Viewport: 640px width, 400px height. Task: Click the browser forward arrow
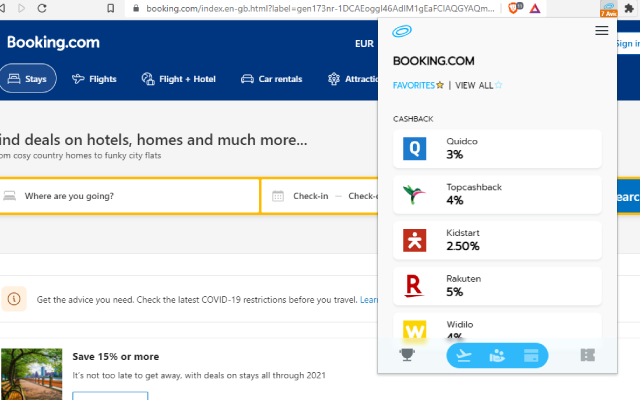tap(21, 8)
